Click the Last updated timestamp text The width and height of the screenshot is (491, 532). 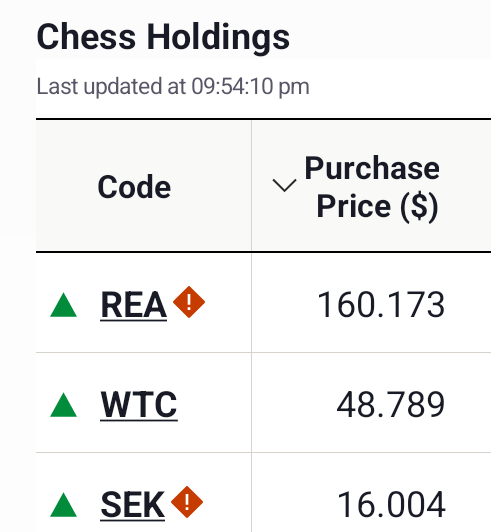point(173,87)
